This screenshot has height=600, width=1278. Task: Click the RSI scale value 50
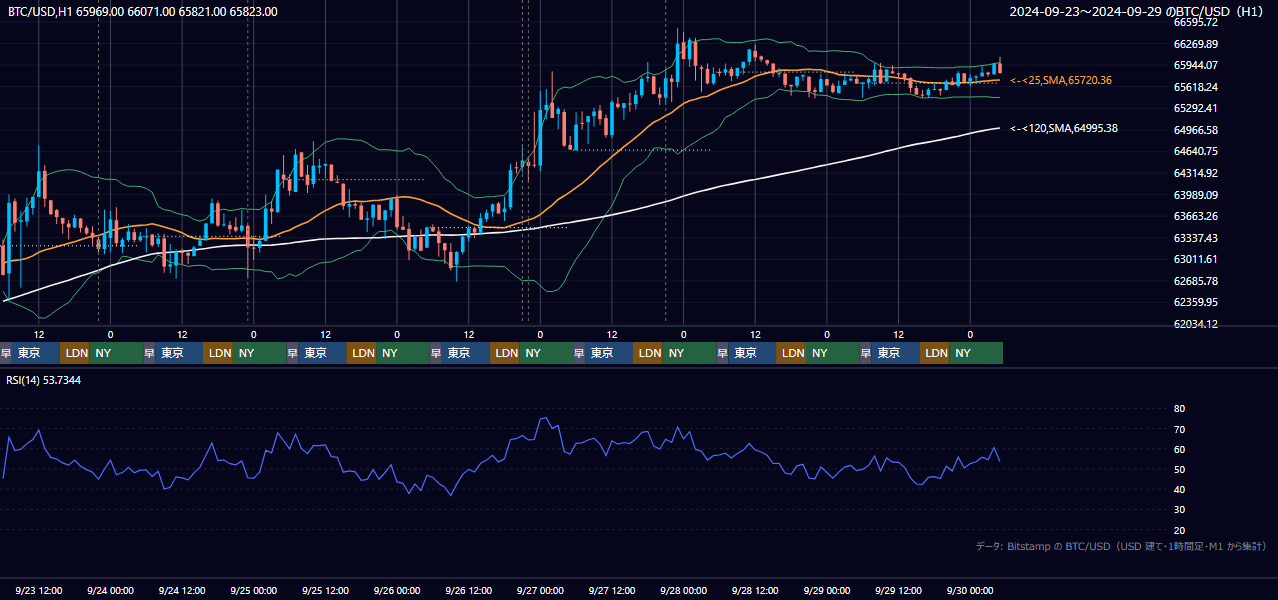click(x=1179, y=469)
